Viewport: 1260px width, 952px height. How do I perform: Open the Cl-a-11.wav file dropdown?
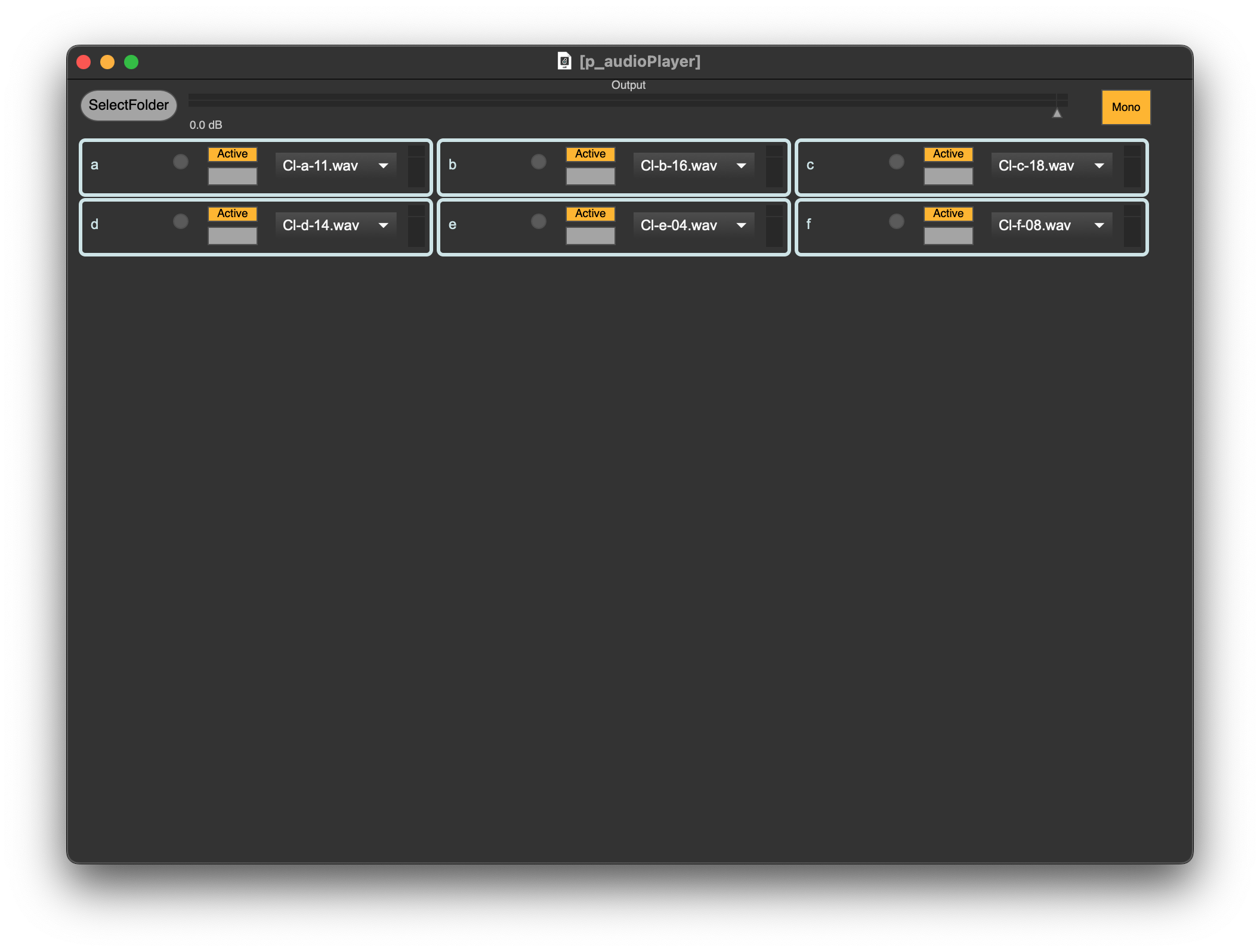(x=336, y=166)
